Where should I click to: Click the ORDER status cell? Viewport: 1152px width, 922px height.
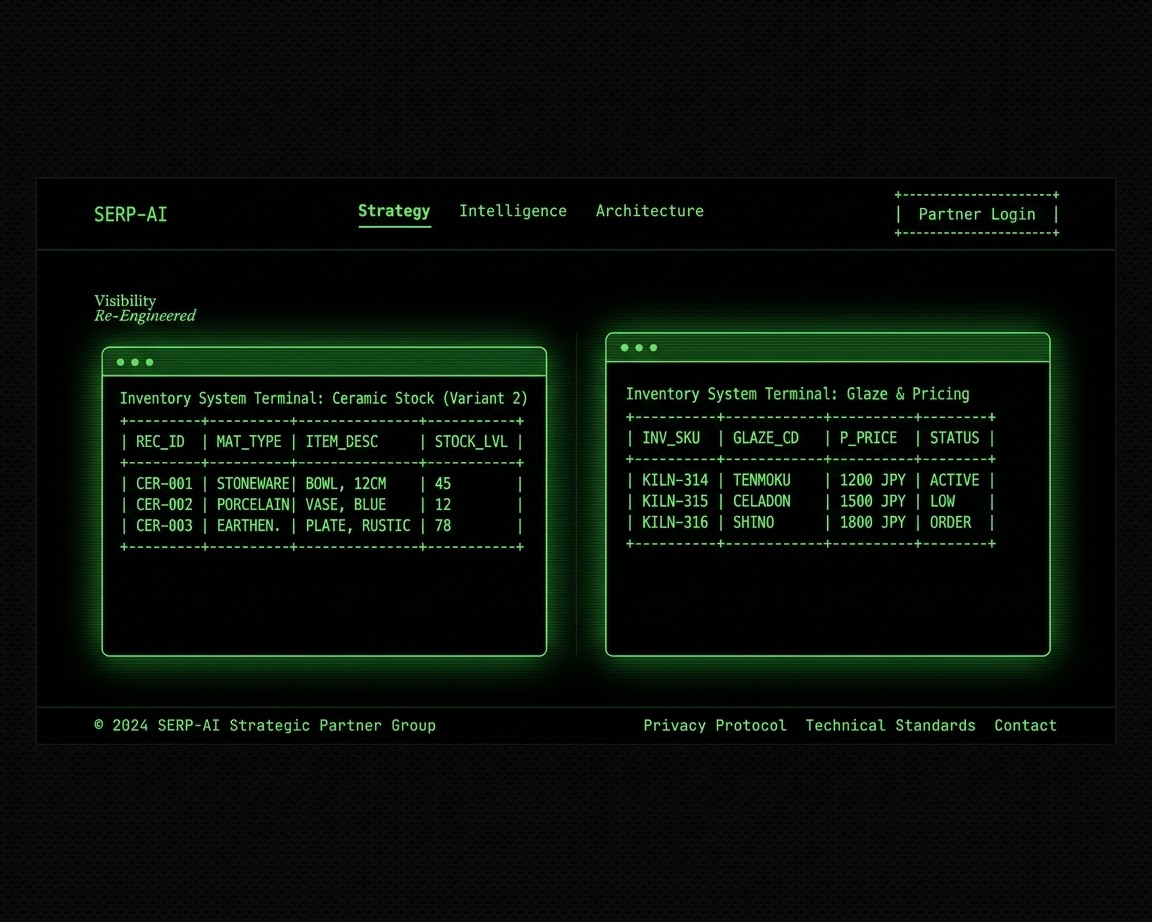coord(951,522)
